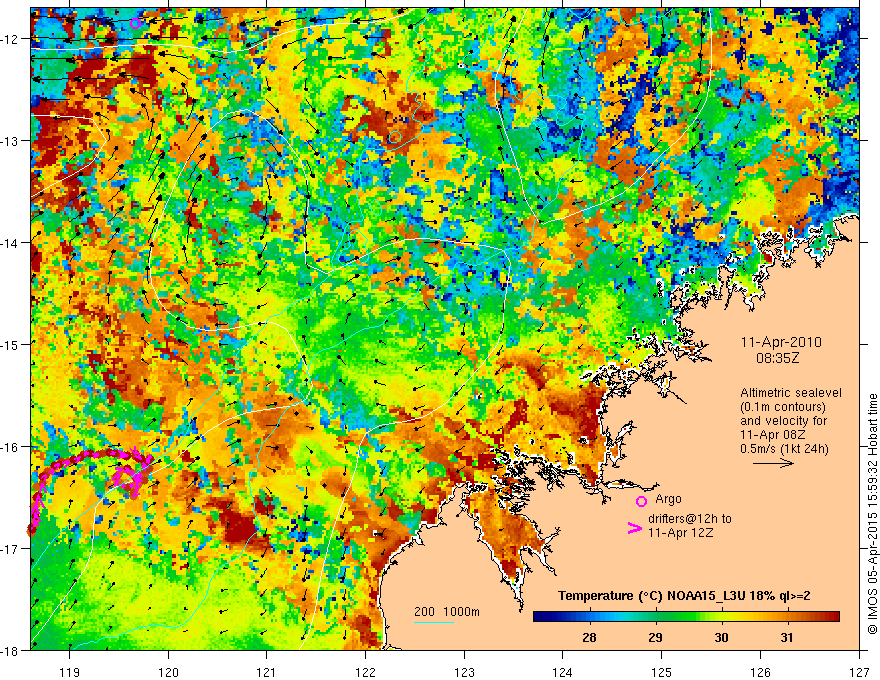Click the "and velocity for" legend line
The image size is (880, 680).
784,421
